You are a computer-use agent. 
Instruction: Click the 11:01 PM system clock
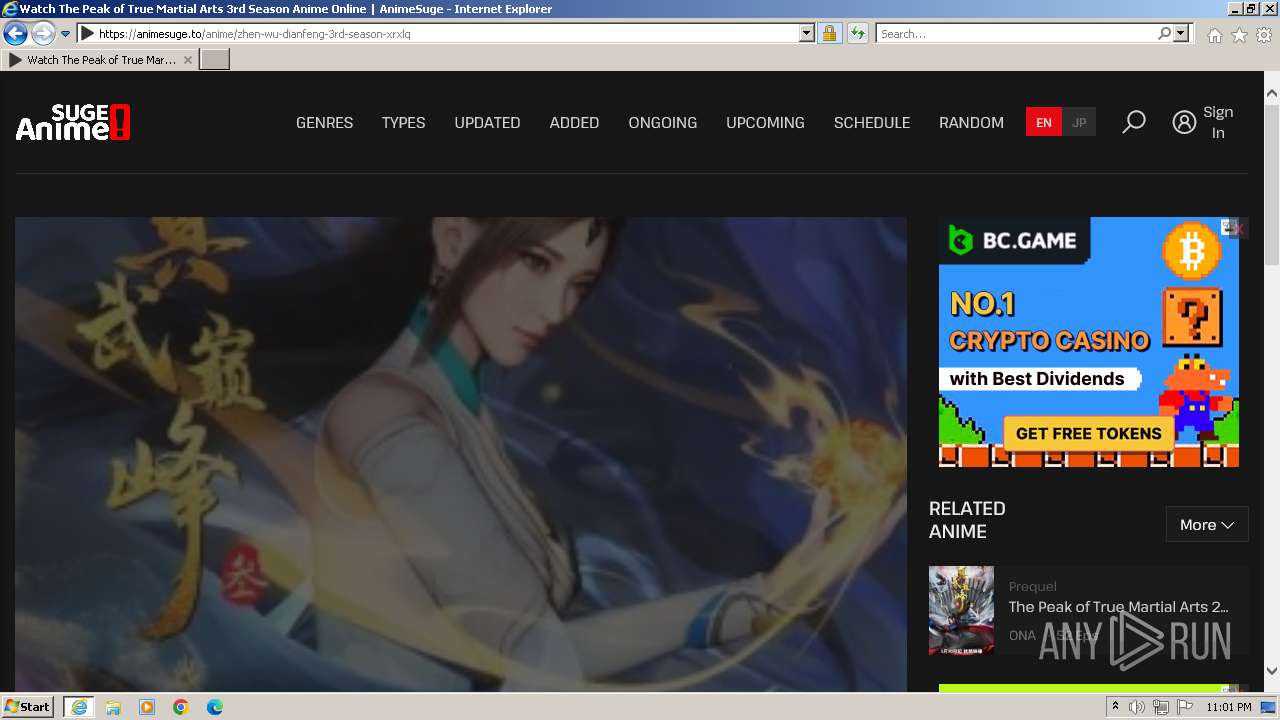coord(1229,707)
